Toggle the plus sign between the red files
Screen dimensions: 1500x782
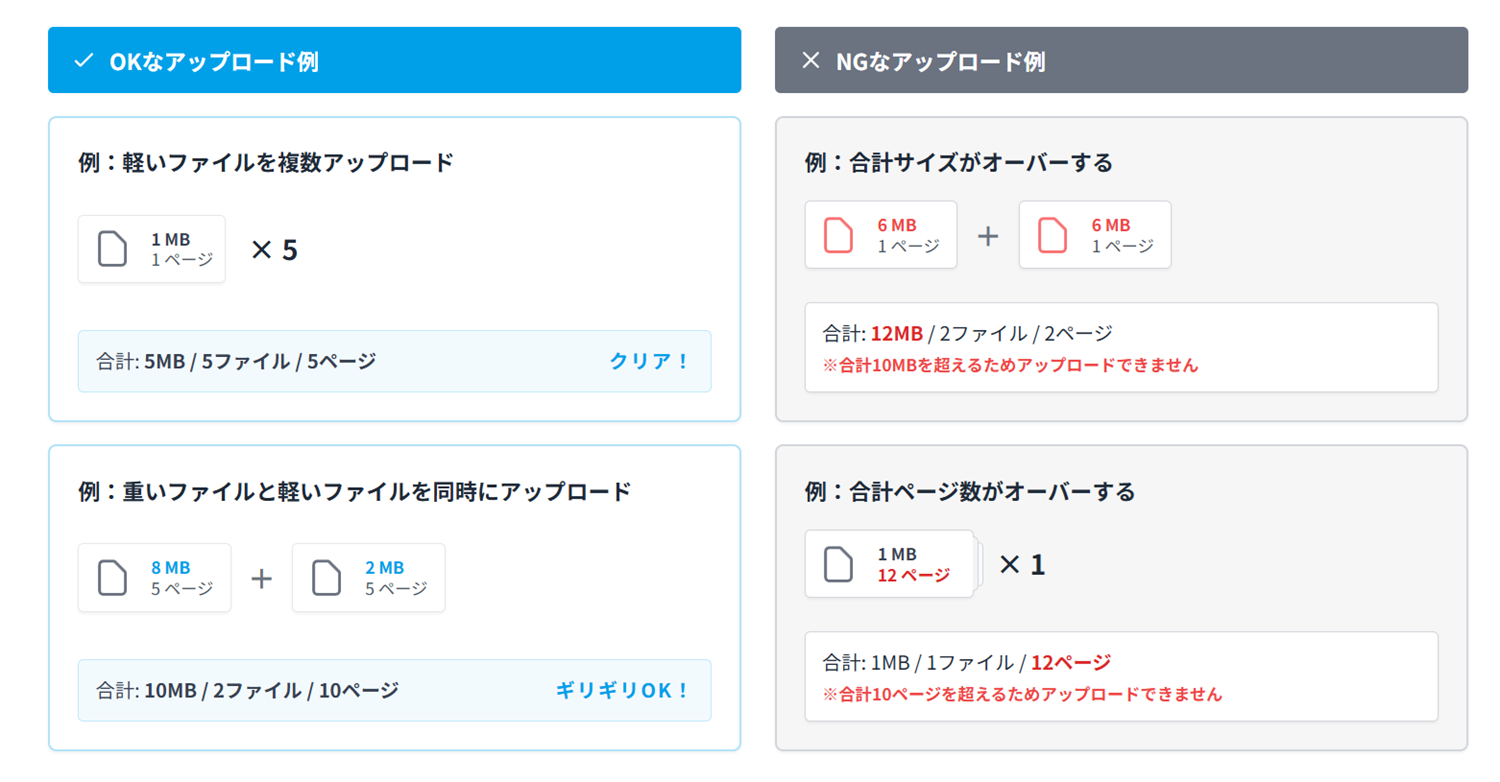coord(988,234)
